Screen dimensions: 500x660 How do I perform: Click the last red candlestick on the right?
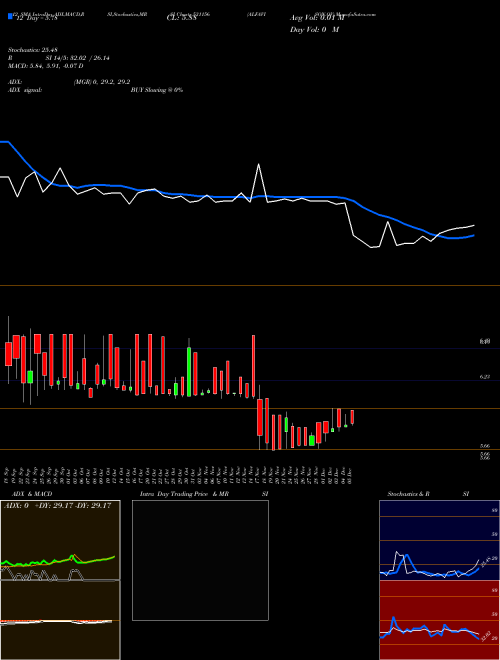coord(352,417)
